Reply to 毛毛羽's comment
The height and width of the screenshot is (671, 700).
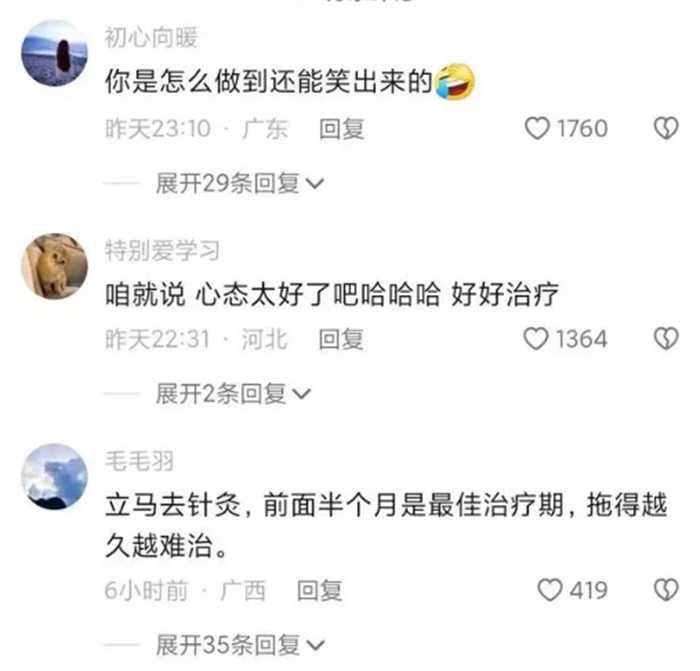(320, 591)
